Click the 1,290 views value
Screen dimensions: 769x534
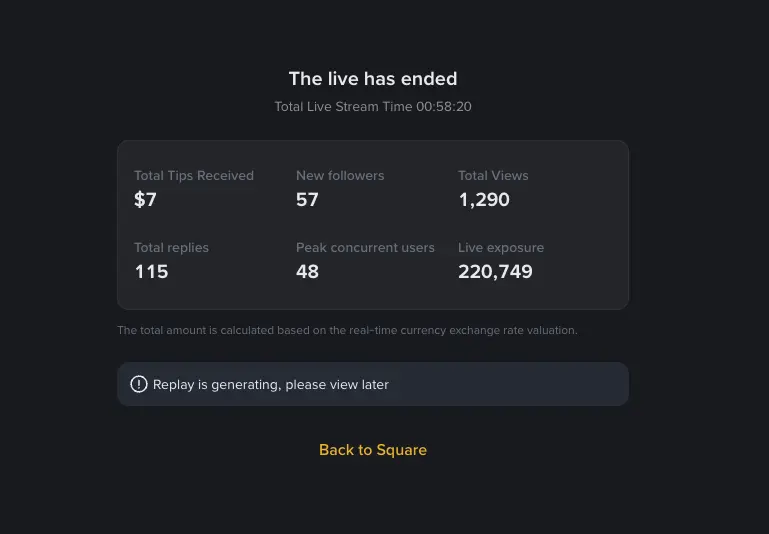(484, 200)
